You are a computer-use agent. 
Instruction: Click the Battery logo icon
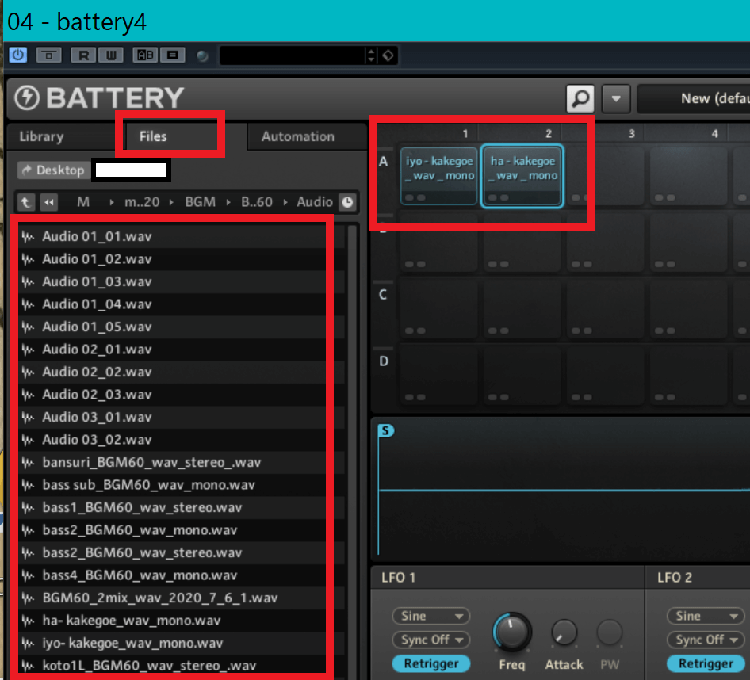[x=27, y=98]
